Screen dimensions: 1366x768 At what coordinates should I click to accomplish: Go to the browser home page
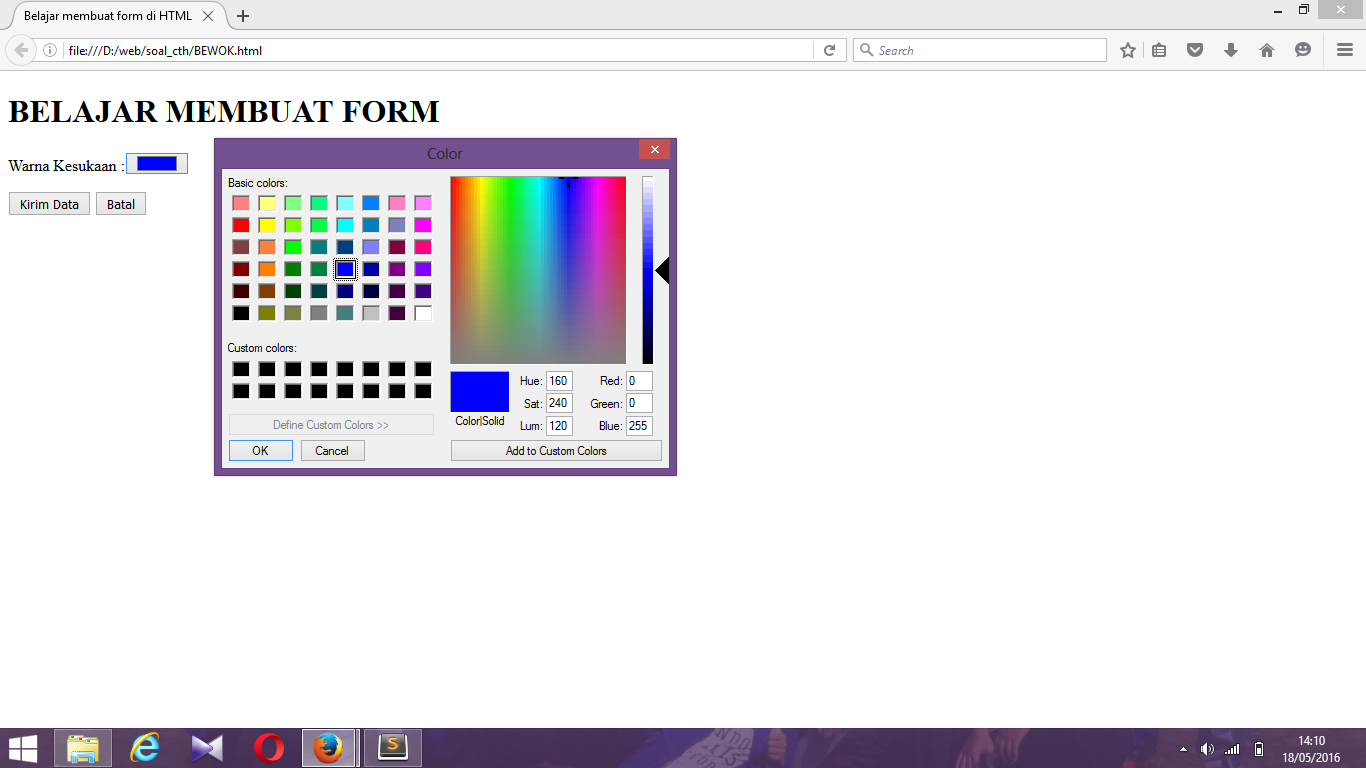tap(1267, 49)
